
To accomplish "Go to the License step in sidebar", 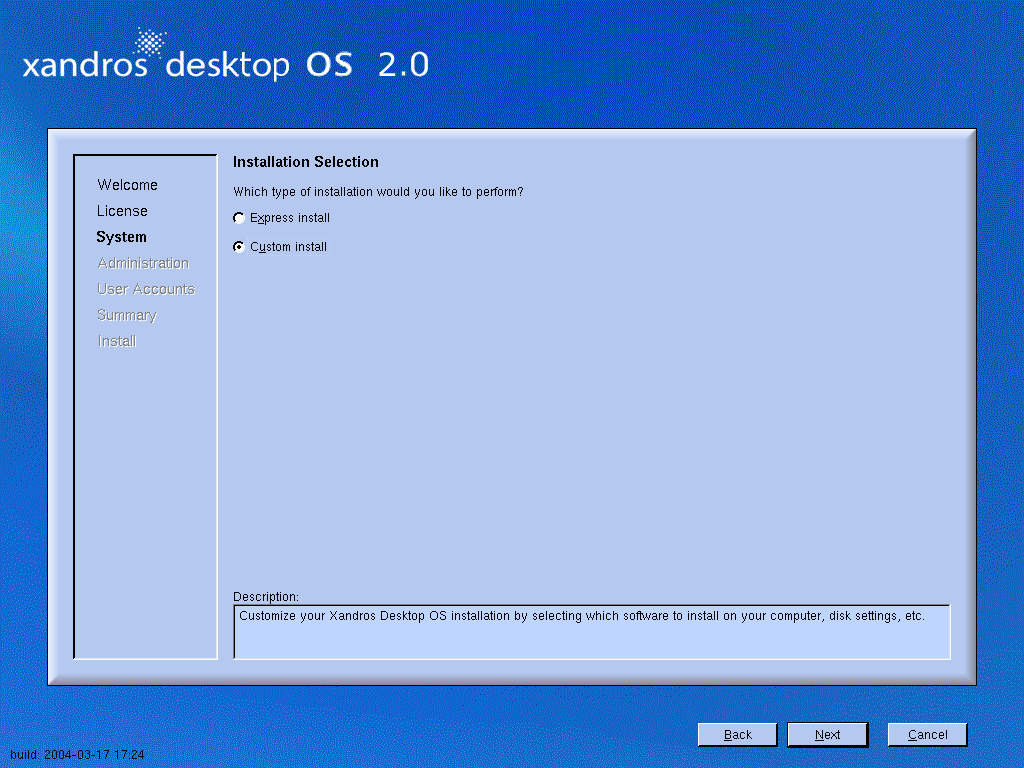I will tap(122, 211).
